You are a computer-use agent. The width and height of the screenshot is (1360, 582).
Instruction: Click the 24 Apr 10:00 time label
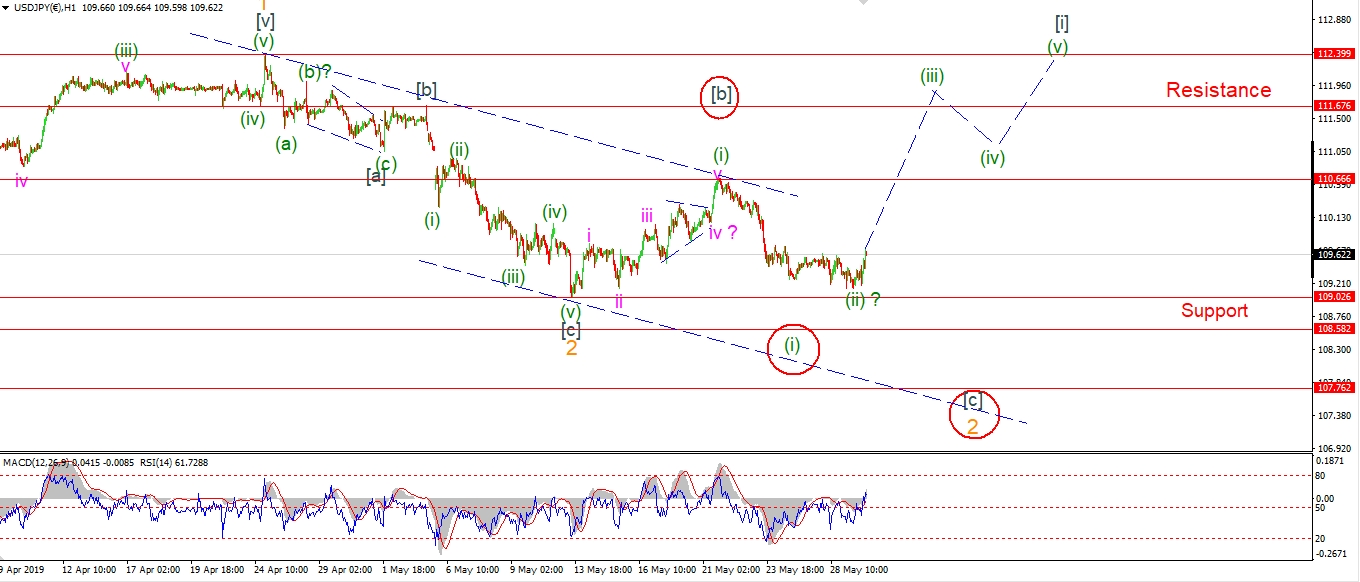281,569
